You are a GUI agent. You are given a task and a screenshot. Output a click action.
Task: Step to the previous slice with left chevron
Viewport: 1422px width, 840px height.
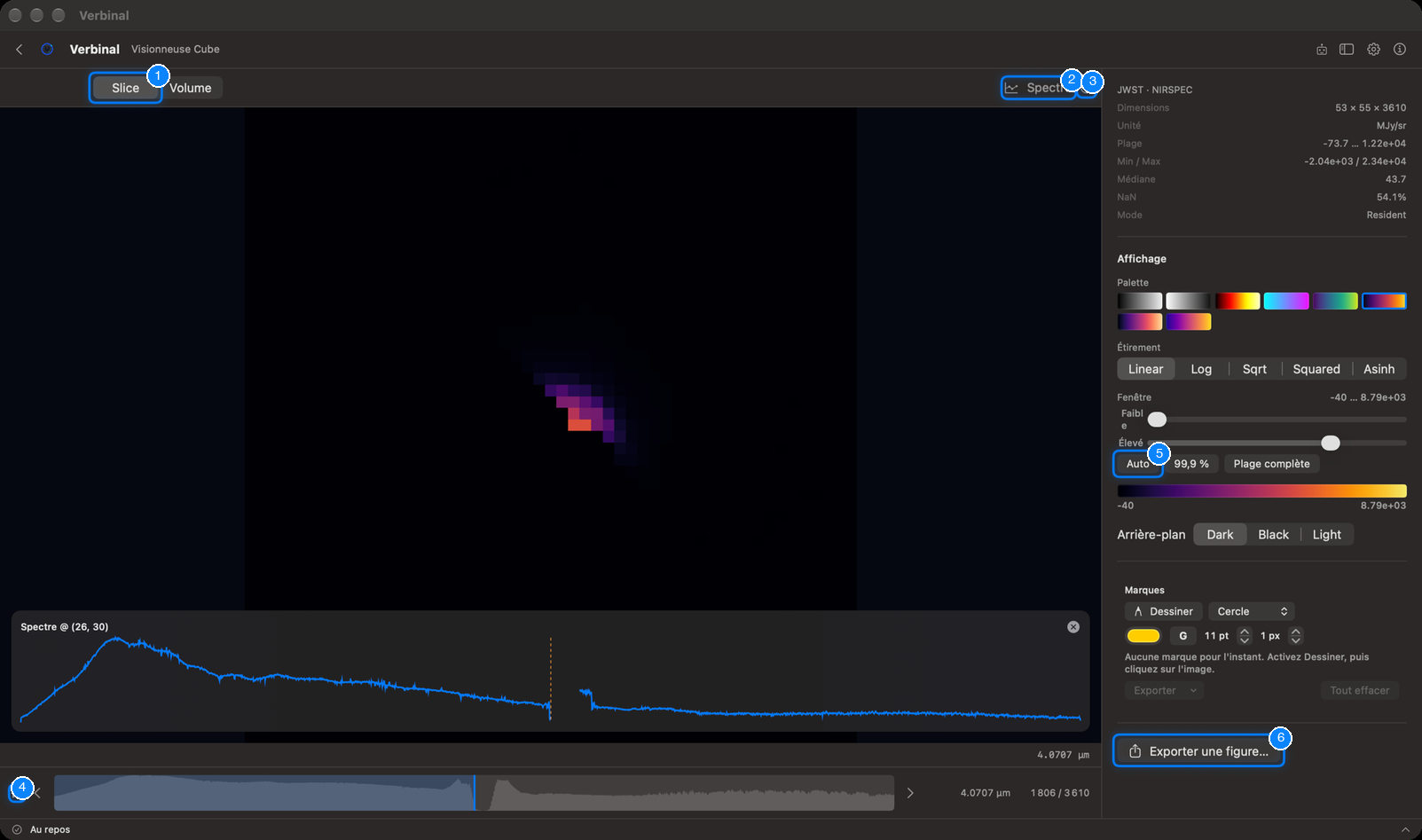tap(37, 793)
